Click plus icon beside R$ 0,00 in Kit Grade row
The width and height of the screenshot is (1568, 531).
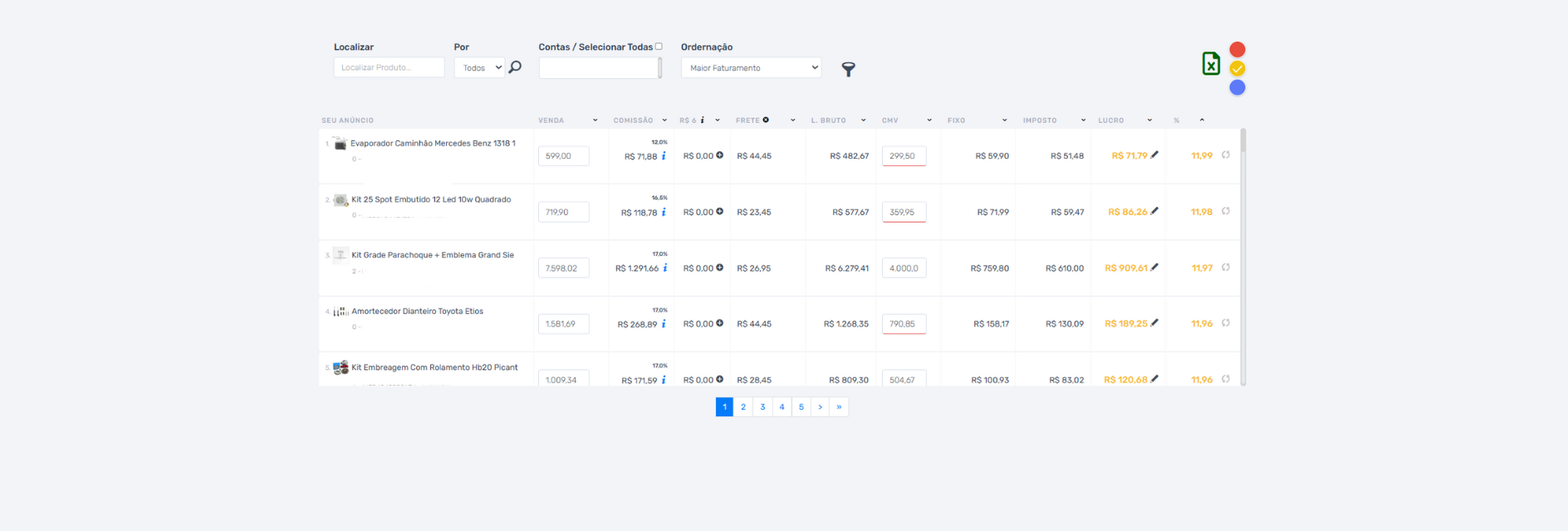(x=719, y=268)
